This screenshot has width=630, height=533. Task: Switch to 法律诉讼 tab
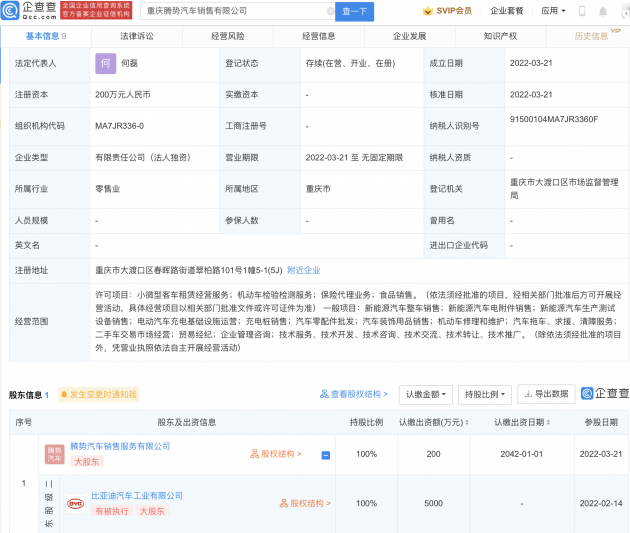(137, 36)
